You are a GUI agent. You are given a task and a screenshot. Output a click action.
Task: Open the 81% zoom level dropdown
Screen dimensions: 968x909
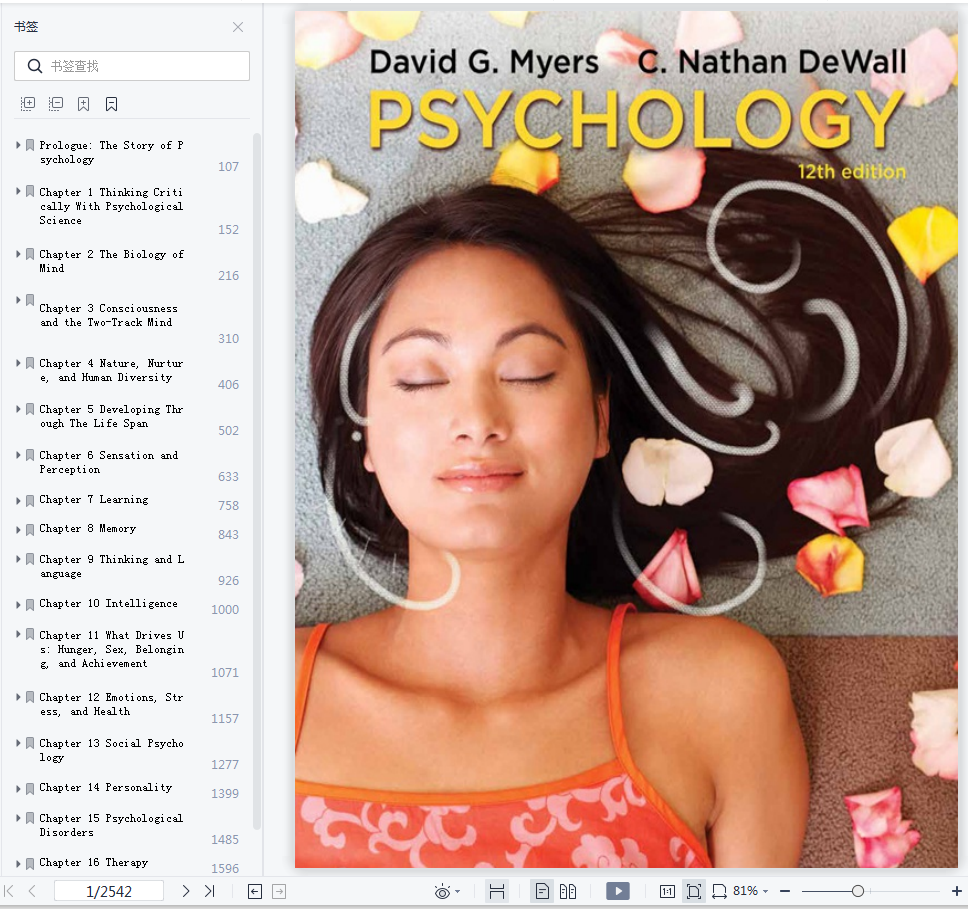766,891
